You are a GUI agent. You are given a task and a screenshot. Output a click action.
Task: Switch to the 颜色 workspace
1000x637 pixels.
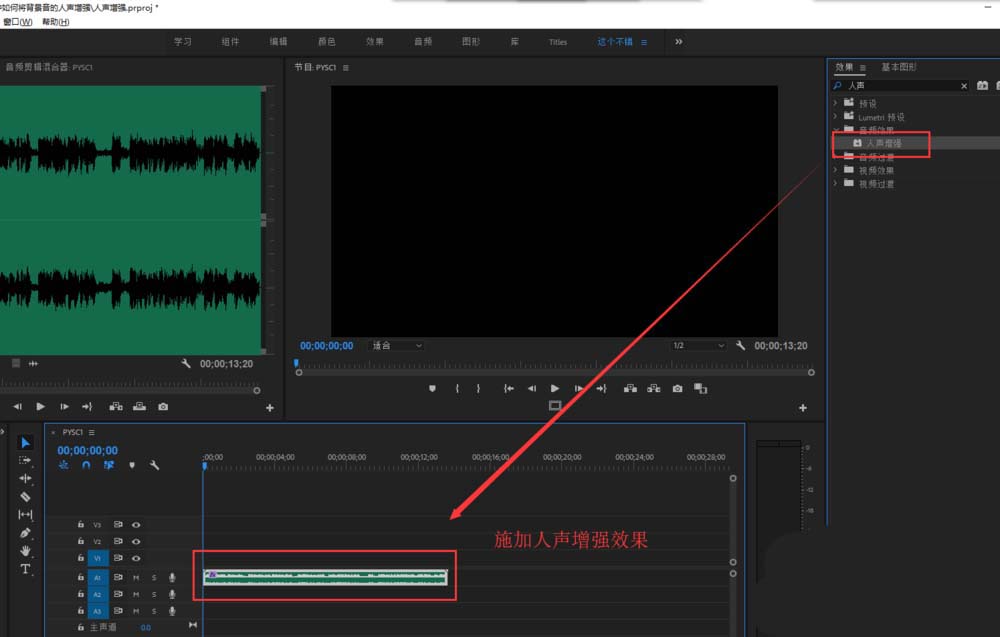(327, 41)
